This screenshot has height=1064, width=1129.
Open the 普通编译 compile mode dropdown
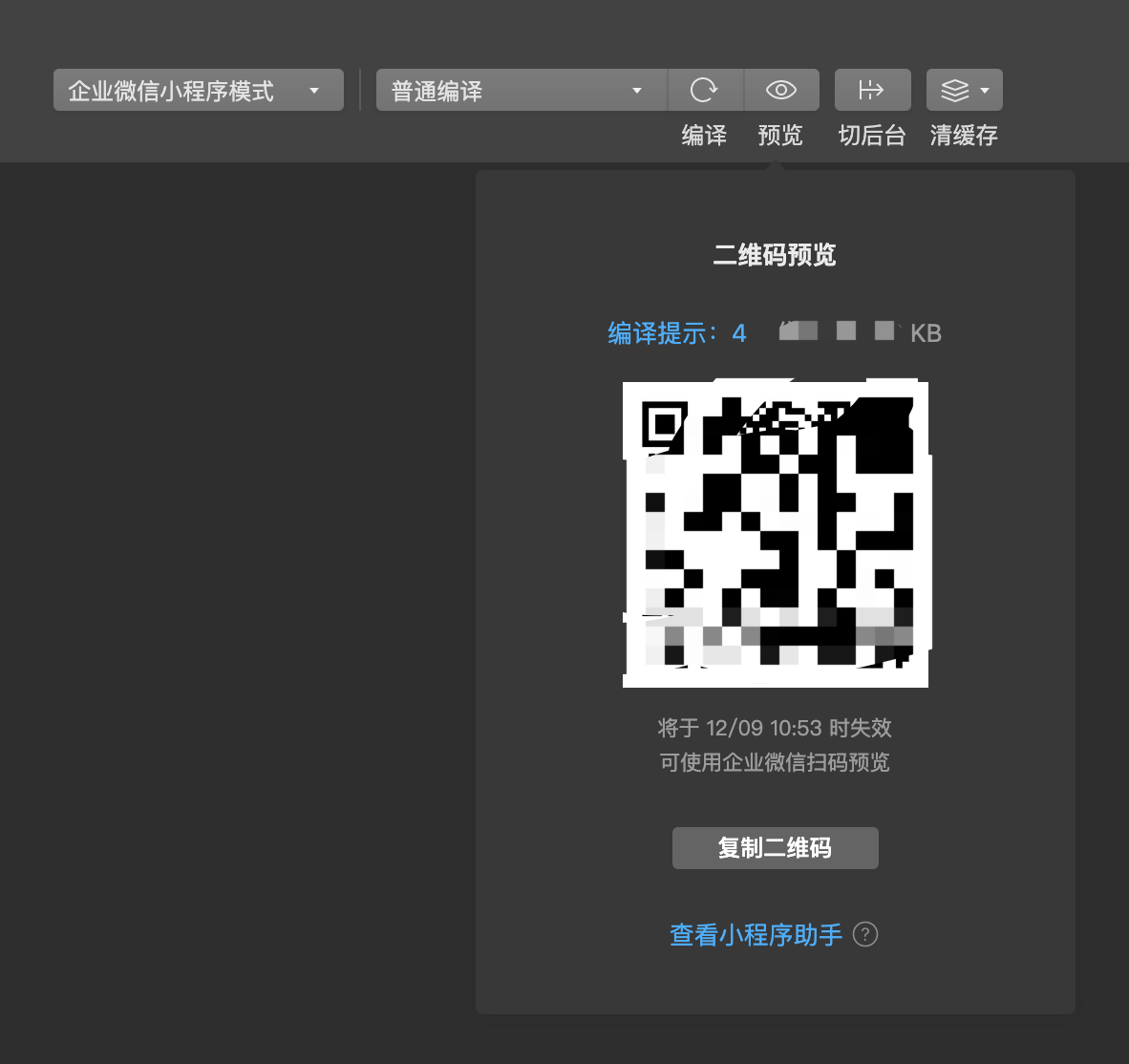point(522,90)
